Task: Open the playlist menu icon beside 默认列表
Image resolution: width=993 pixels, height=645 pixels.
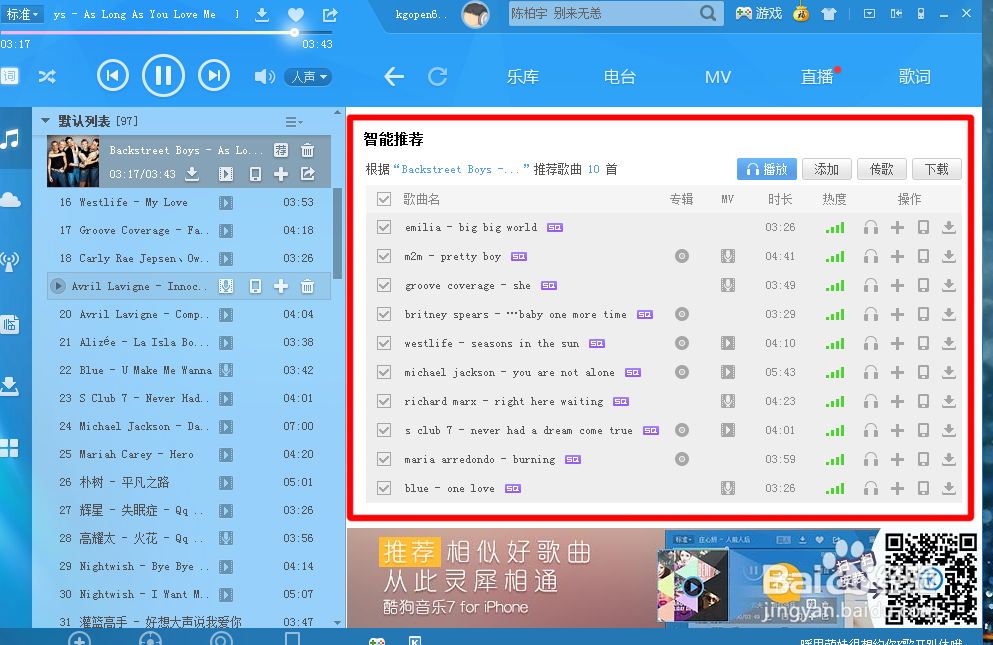Action: coord(293,122)
